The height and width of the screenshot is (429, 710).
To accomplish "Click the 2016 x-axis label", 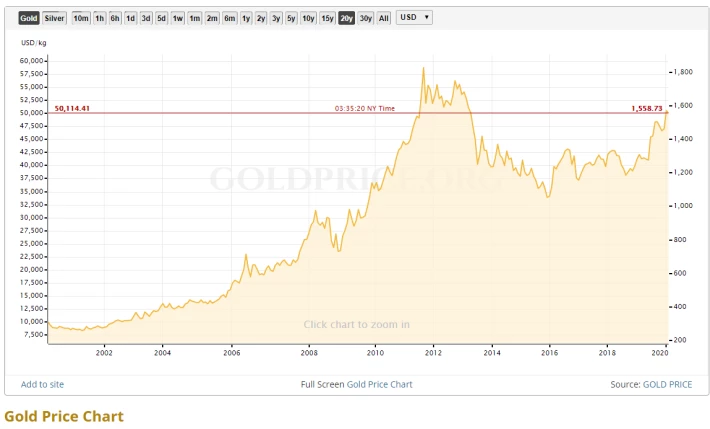I will click(549, 353).
